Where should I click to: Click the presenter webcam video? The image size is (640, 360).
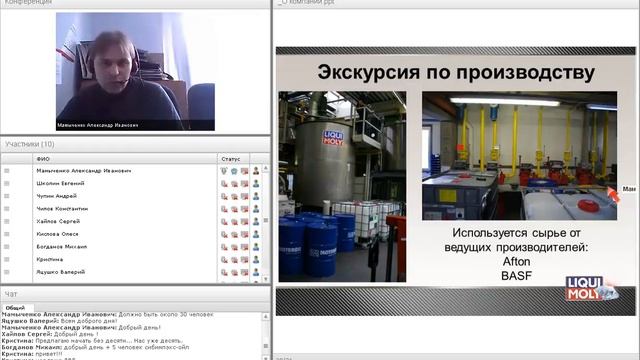point(135,71)
